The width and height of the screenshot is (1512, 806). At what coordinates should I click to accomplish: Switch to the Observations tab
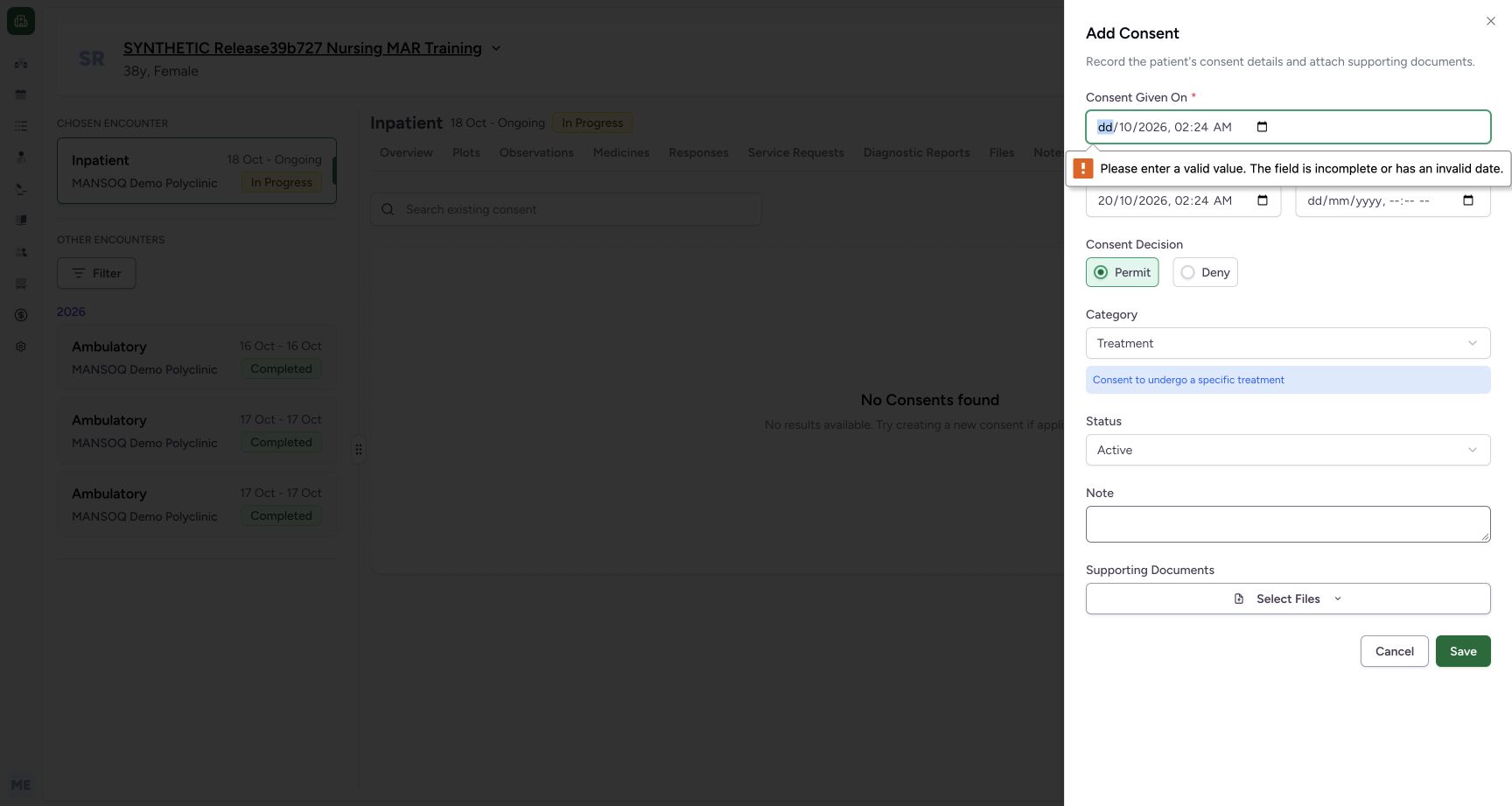tap(536, 152)
